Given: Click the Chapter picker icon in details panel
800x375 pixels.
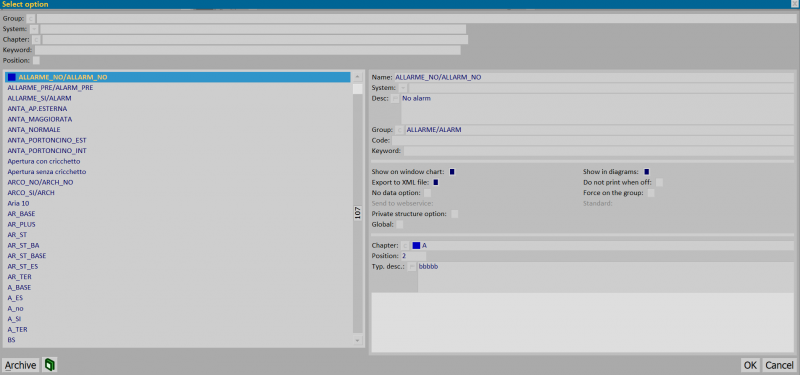Looking at the screenshot, I should pos(406,245).
